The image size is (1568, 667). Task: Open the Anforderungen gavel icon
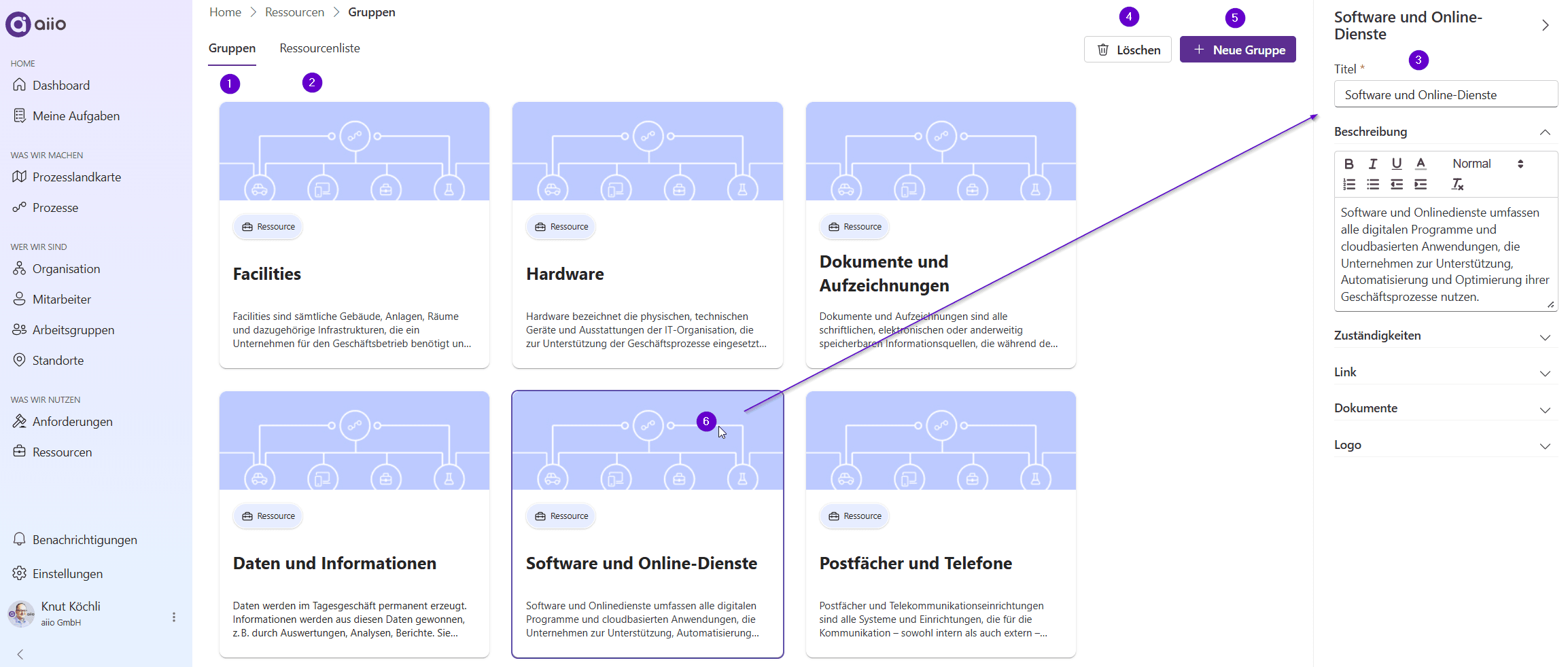click(20, 421)
